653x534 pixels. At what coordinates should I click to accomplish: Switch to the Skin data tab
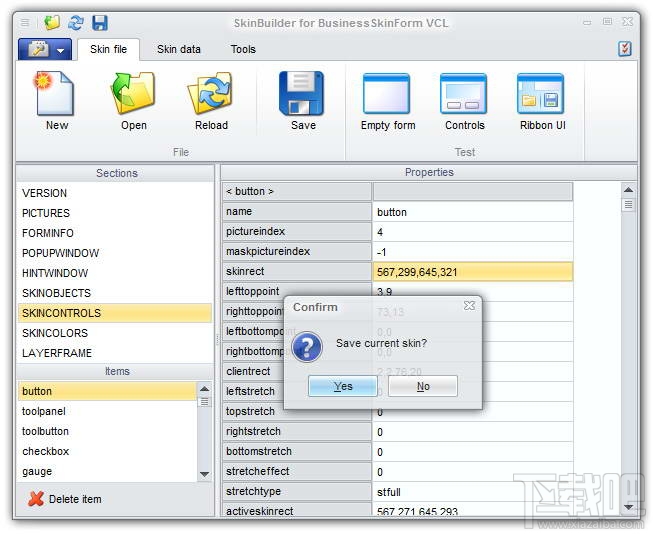tap(179, 49)
